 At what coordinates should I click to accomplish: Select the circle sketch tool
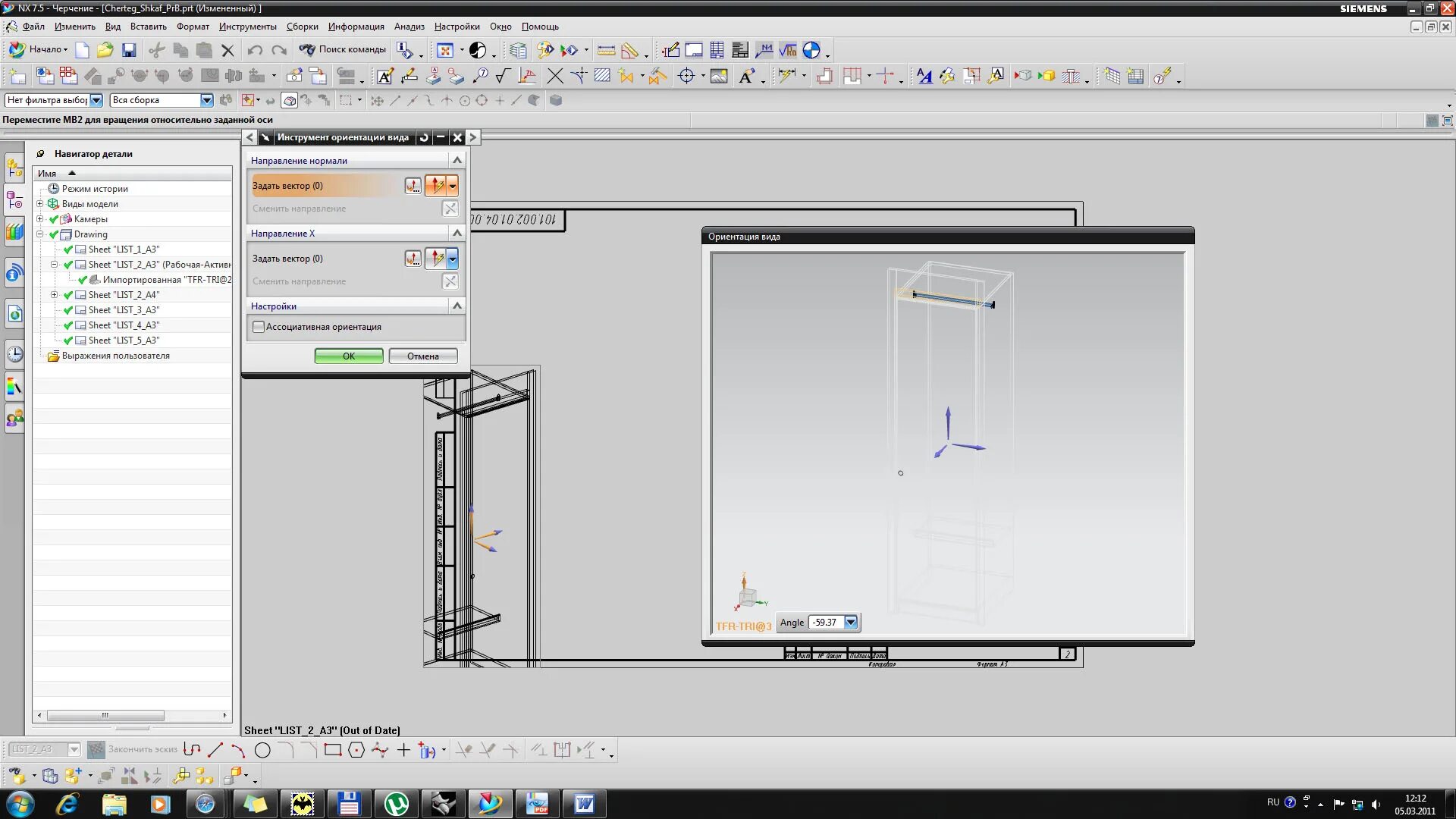tap(262, 751)
